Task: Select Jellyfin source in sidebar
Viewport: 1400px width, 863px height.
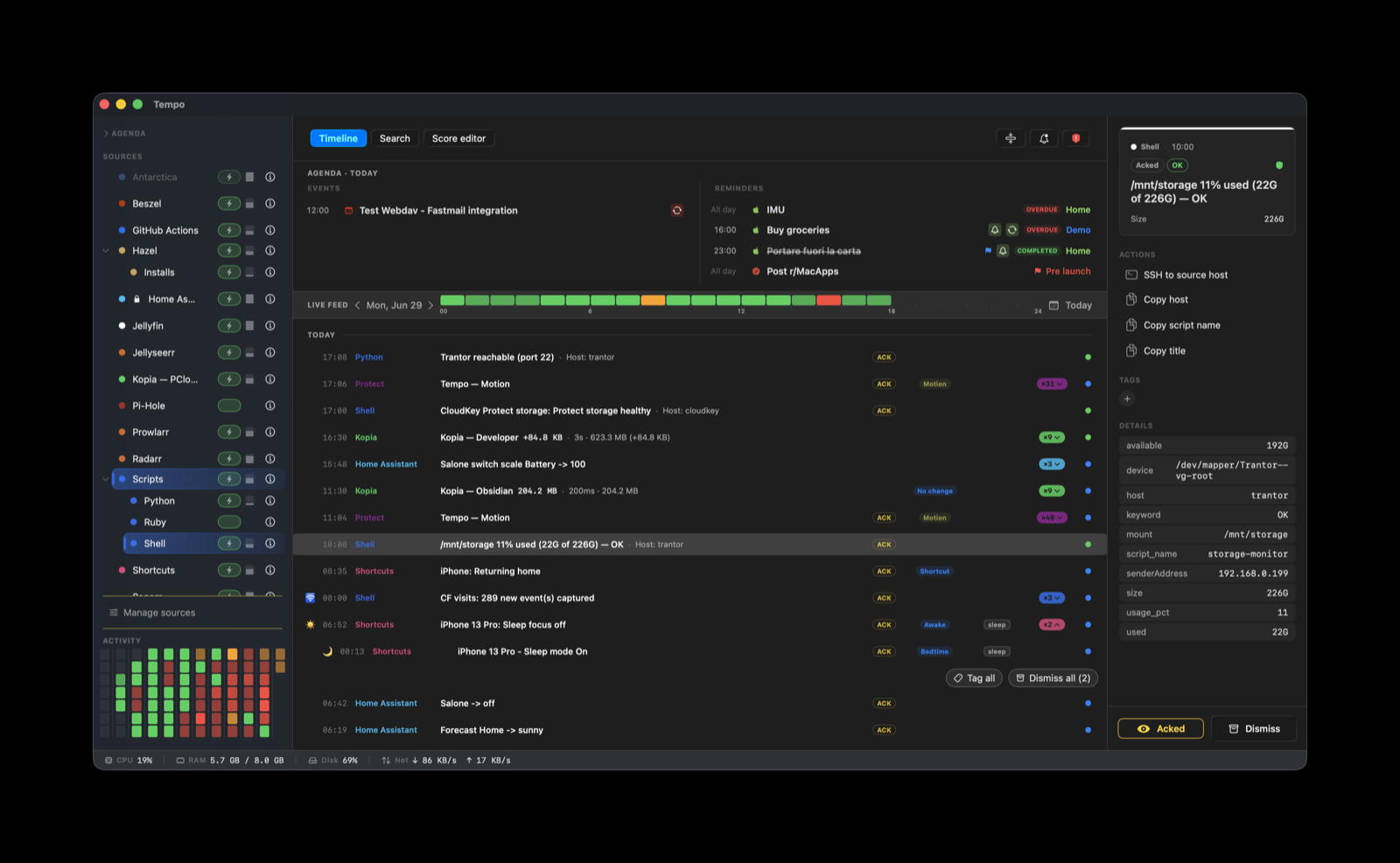Action: (x=148, y=326)
